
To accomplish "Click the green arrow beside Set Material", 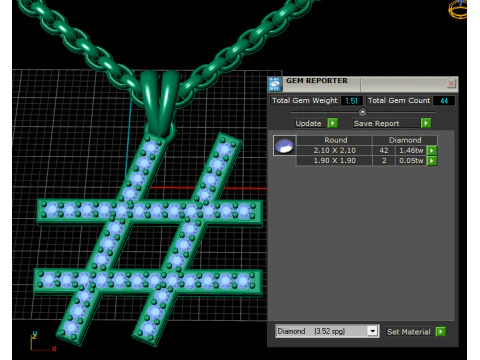I will [x=440, y=332].
